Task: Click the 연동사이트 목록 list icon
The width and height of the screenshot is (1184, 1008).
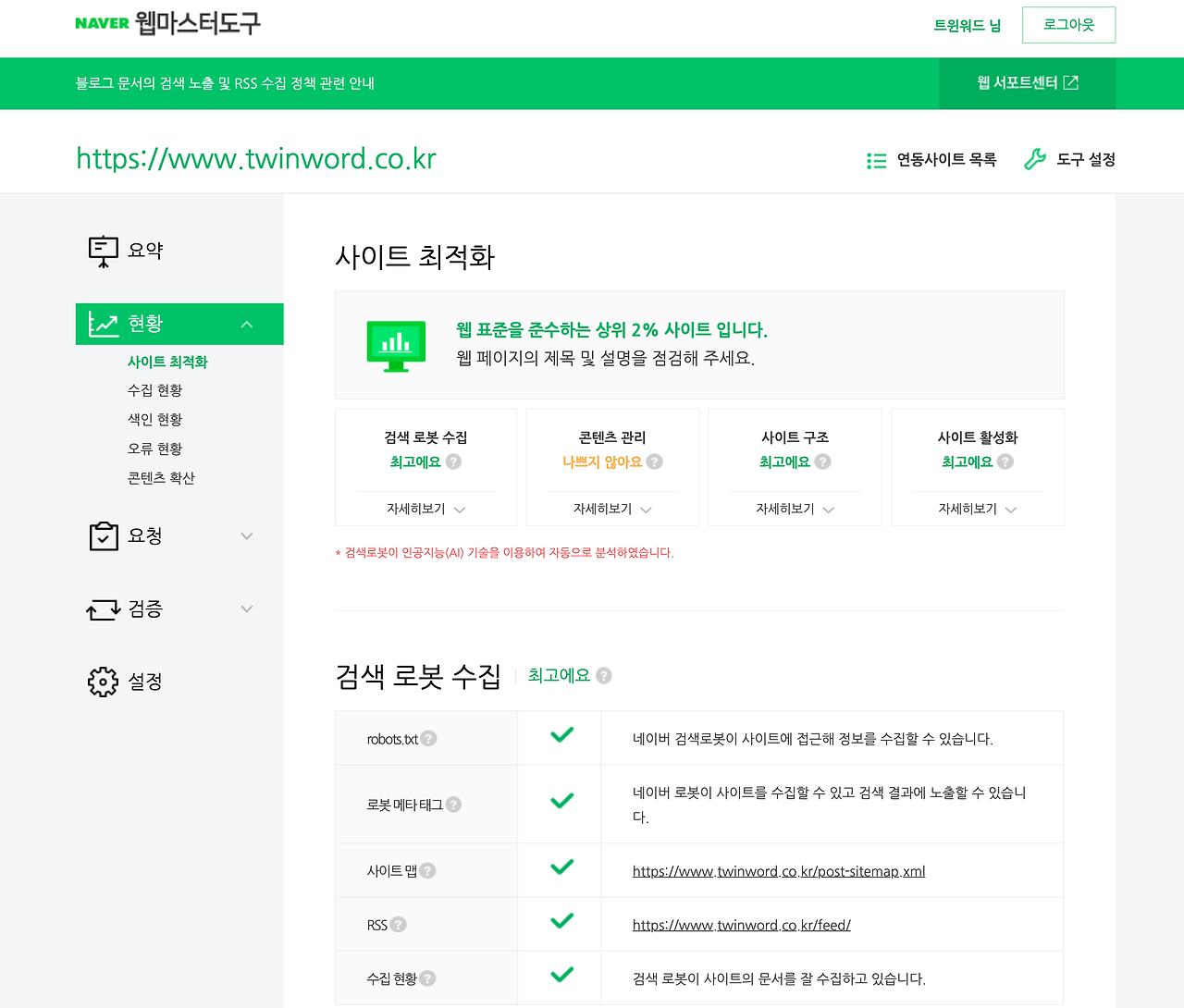Action: point(875,159)
